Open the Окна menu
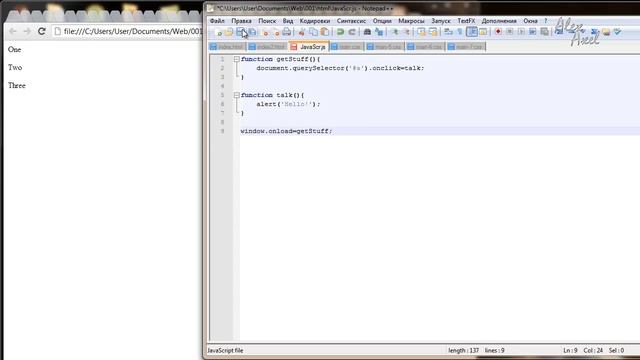 [x=530, y=21]
